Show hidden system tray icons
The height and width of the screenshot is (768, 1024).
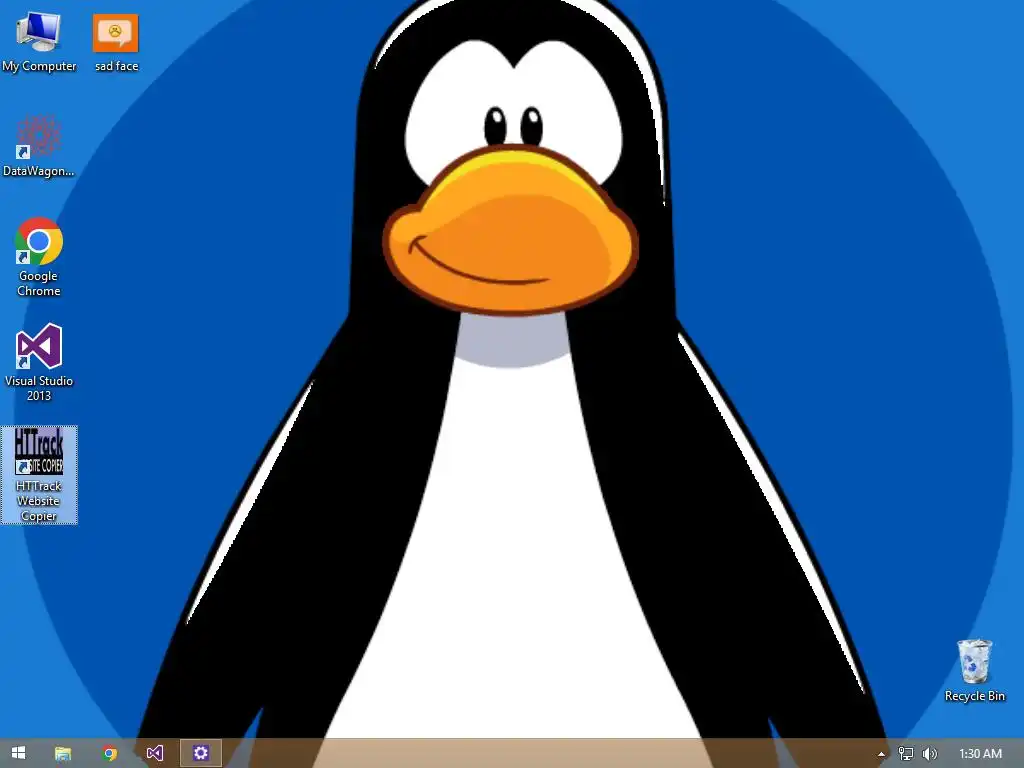click(881, 754)
